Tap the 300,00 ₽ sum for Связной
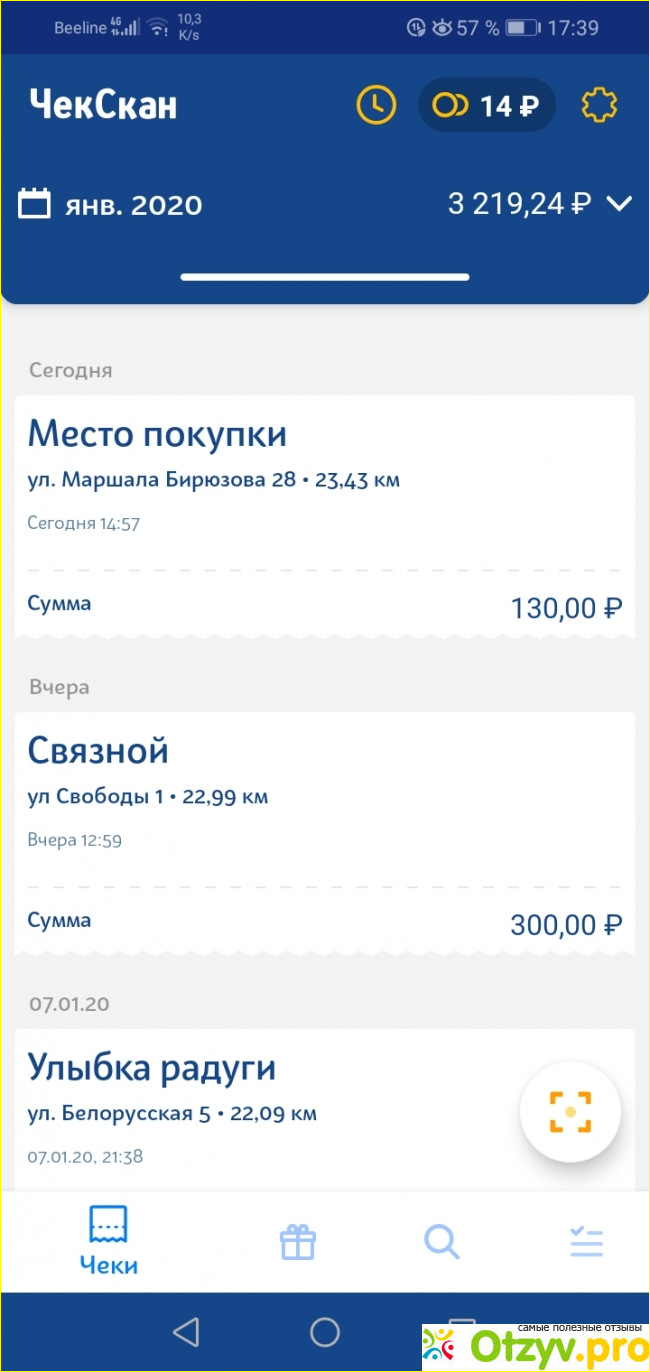 pyautogui.click(x=567, y=924)
